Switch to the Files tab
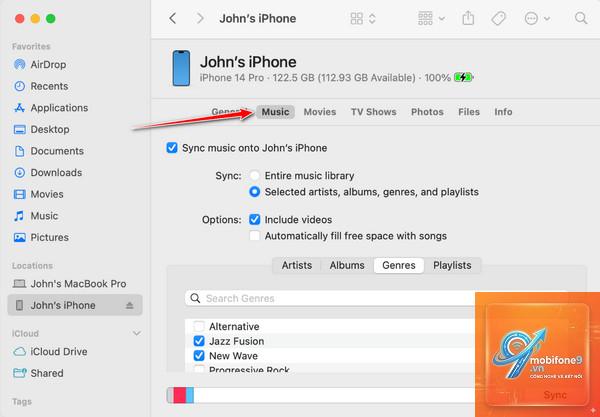600x417 pixels. 469,112
